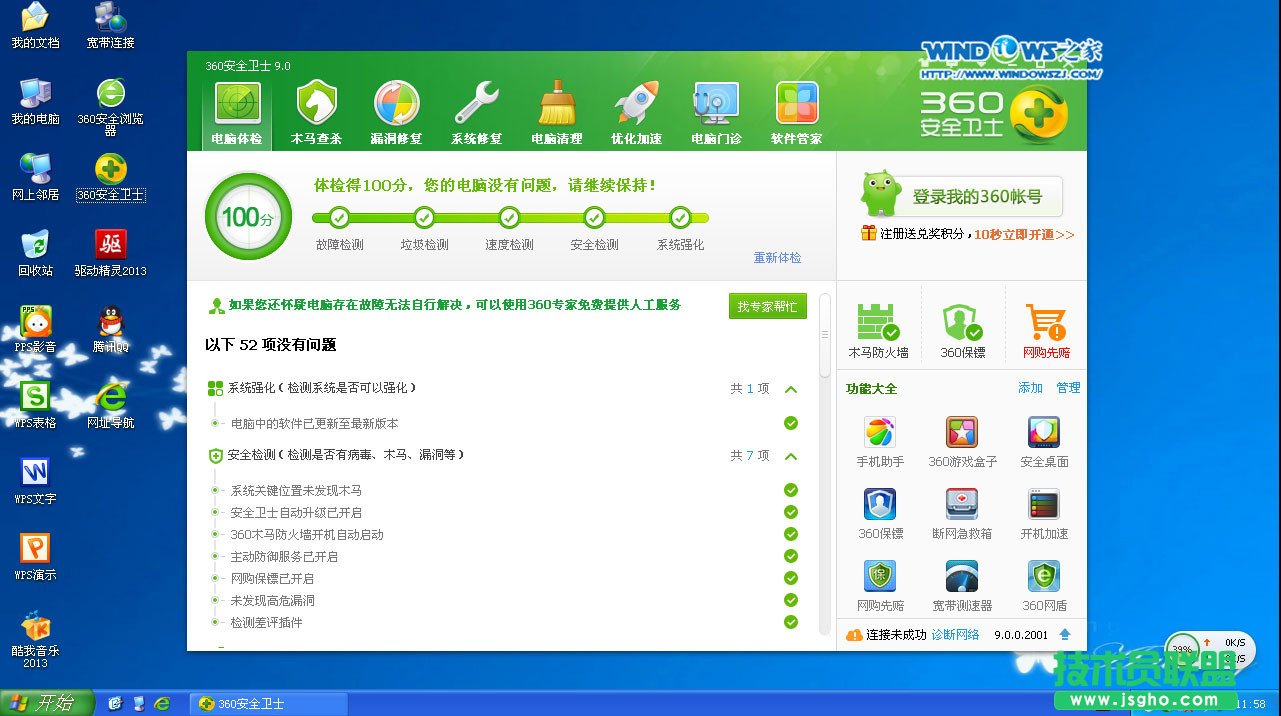Launch 优化加速 feature
Image resolution: width=1281 pixels, height=716 pixels.
click(x=637, y=110)
